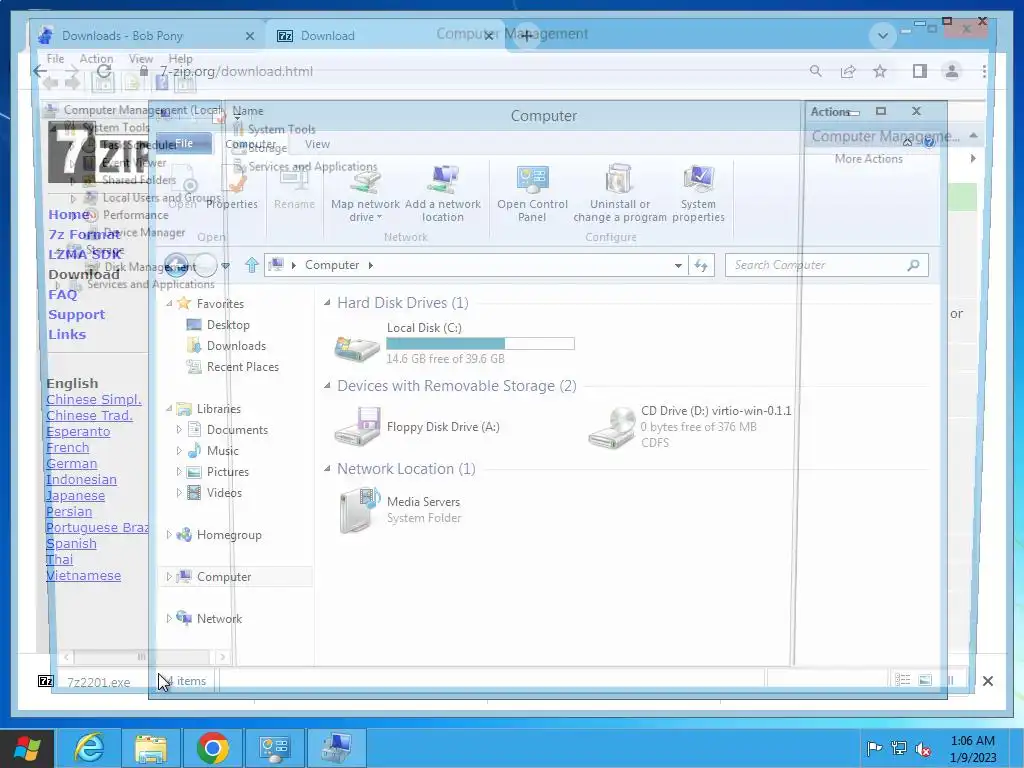The height and width of the screenshot is (768, 1024).
Task: Open Help menu in Computer Management
Action: click(180, 59)
